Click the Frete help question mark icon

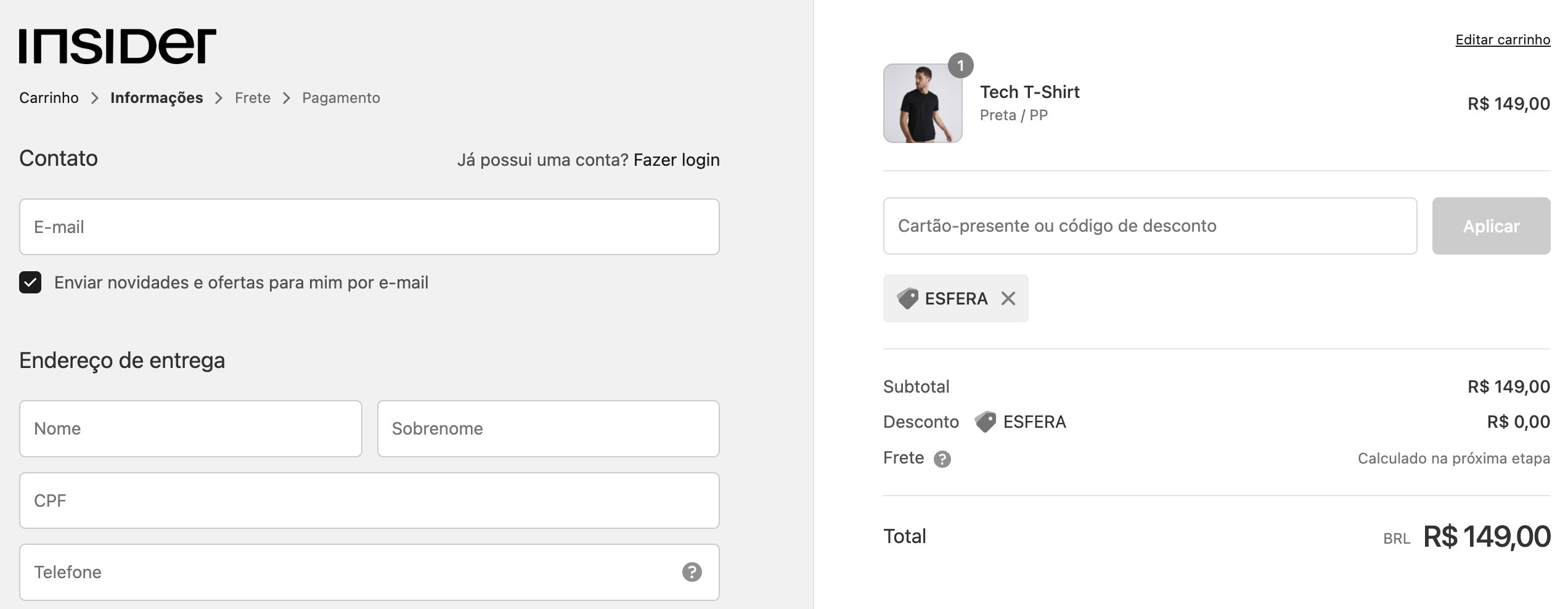pos(942,459)
